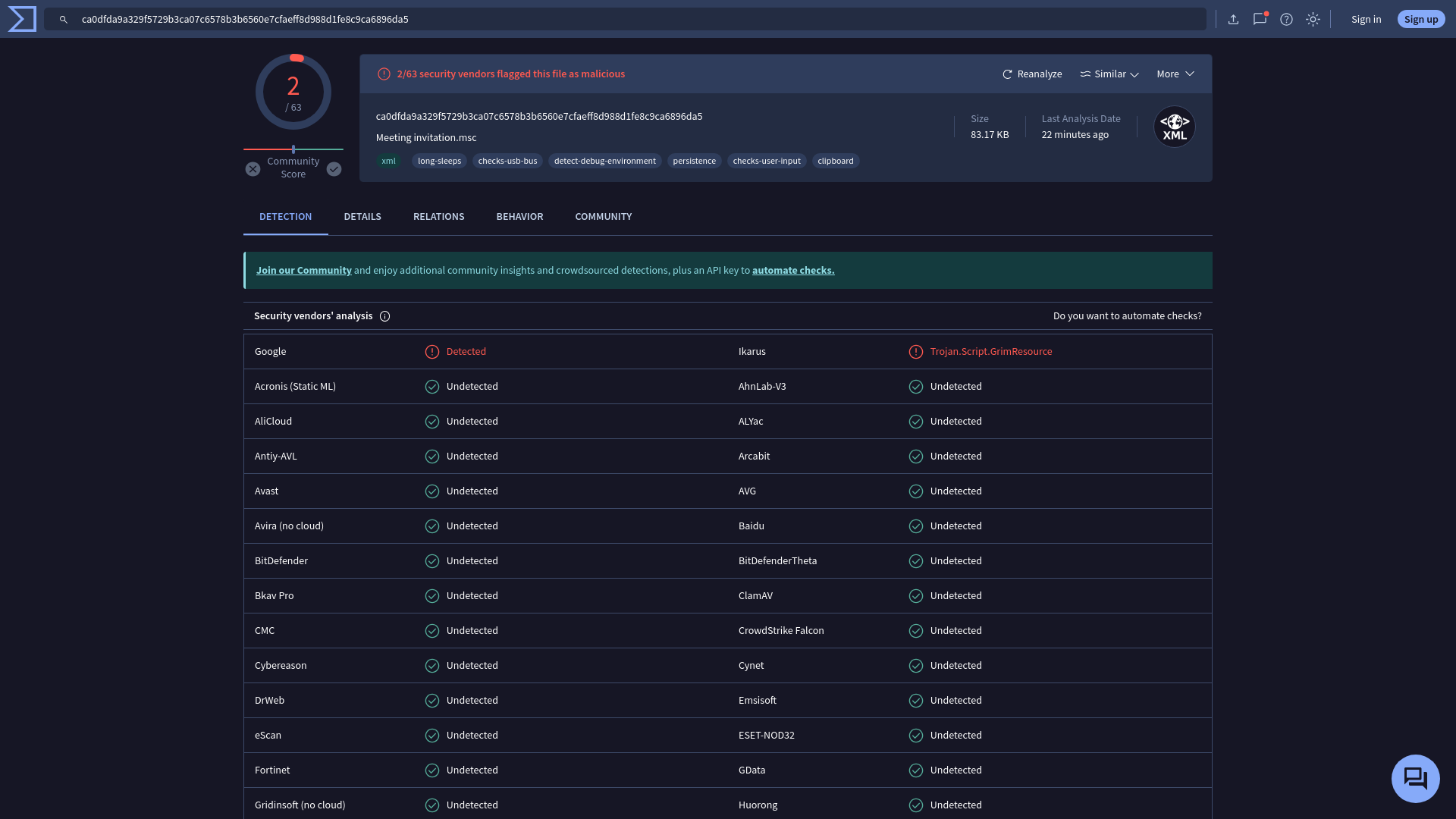1456x819 pixels.
Task: Click the search magnifier icon
Action: pyautogui.click(x=64, y=20)
